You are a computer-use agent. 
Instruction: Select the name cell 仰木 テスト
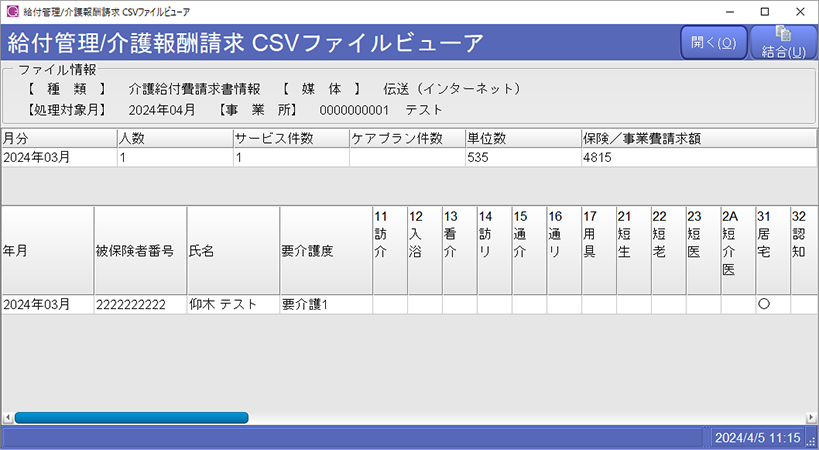233,304
